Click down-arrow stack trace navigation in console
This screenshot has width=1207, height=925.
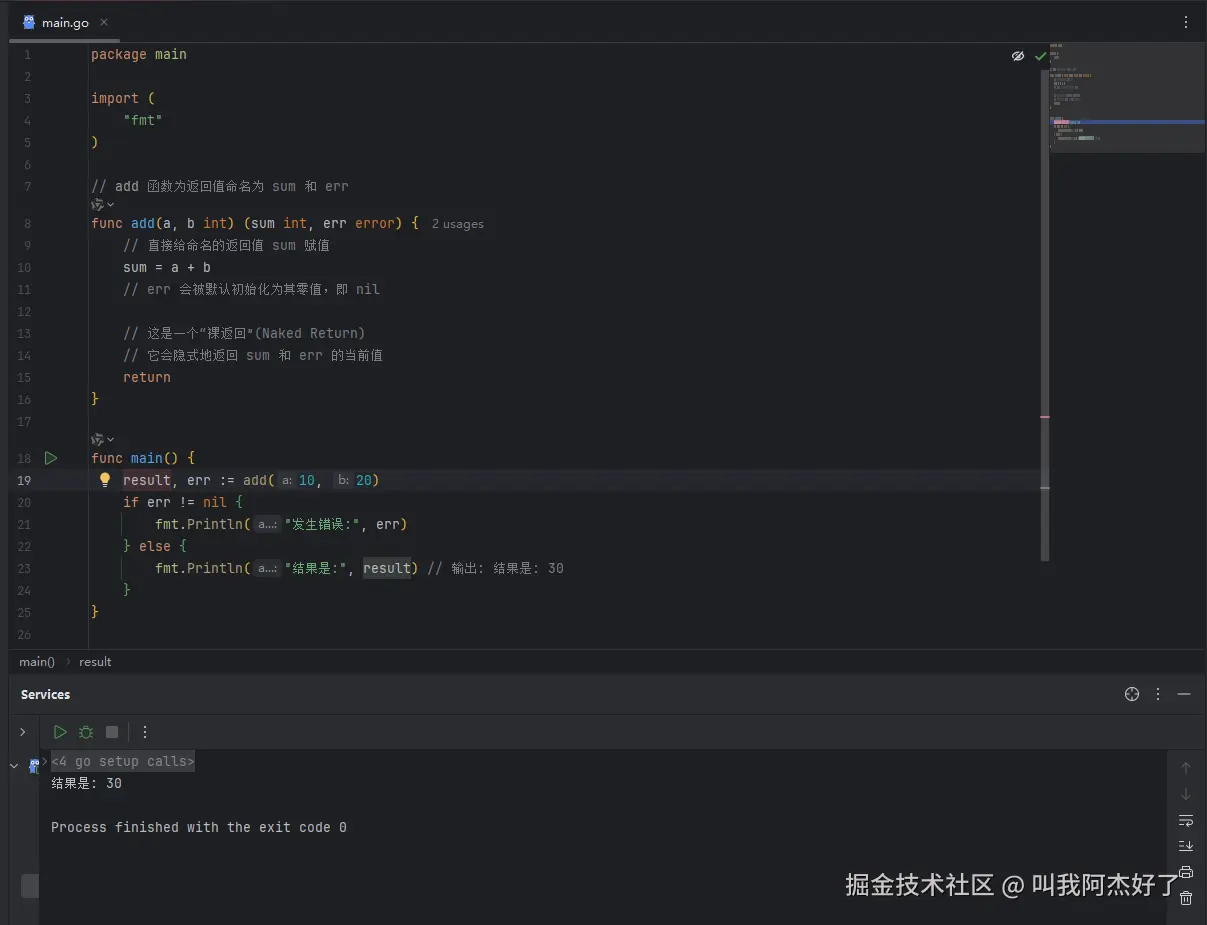point(1186,794)
